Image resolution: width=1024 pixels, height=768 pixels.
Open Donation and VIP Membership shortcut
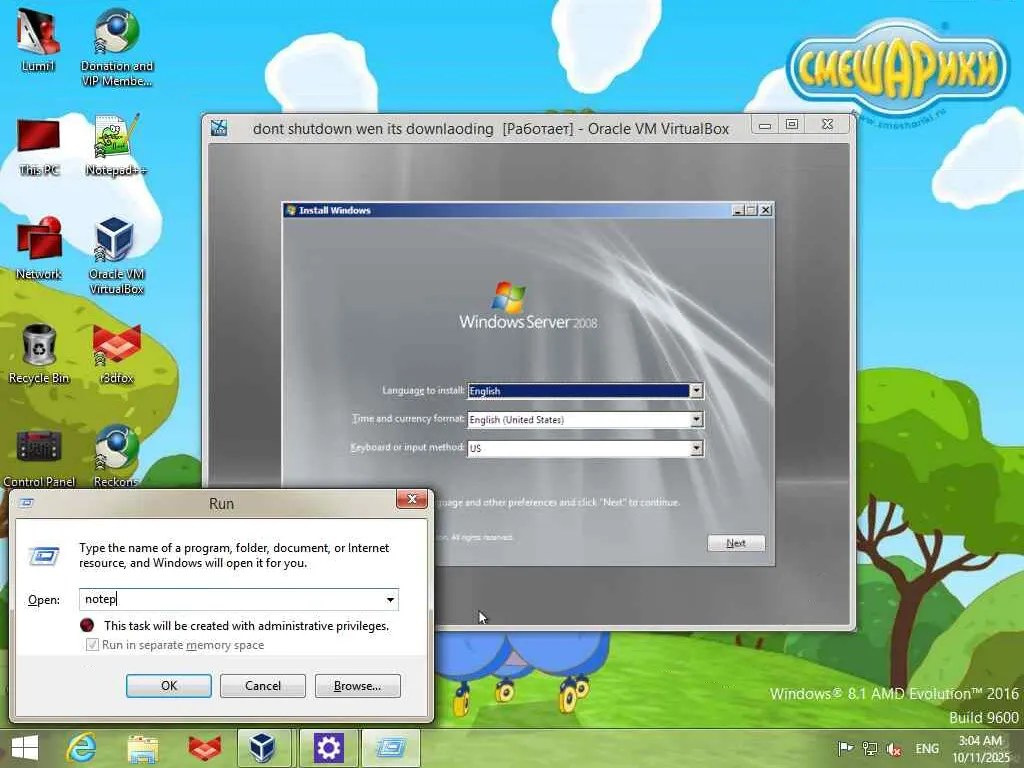pos(116,47)
